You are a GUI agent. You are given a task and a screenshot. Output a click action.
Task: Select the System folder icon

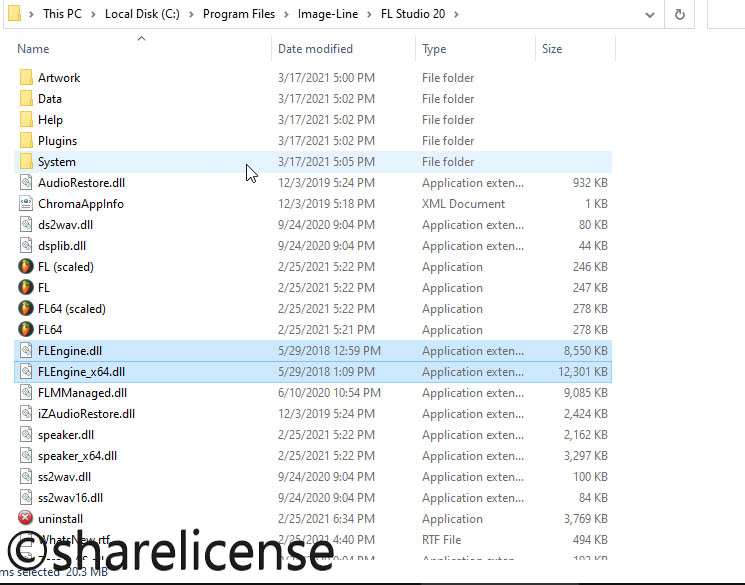pos(26,162)
